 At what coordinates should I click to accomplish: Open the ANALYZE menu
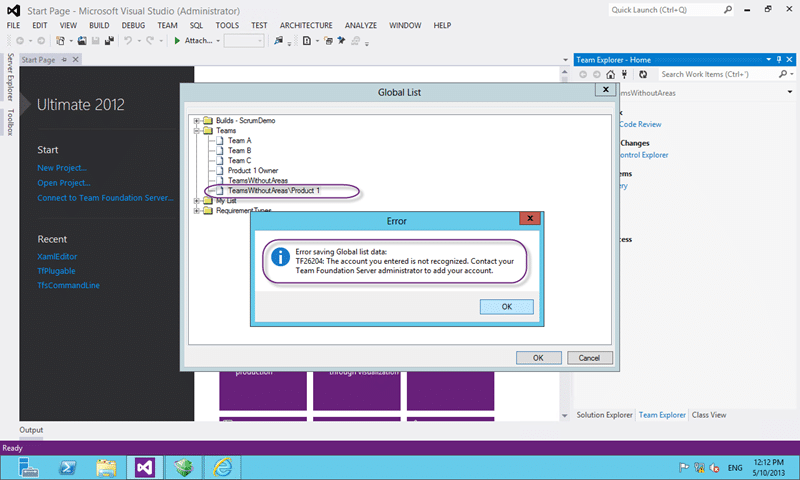coord(361,26)
